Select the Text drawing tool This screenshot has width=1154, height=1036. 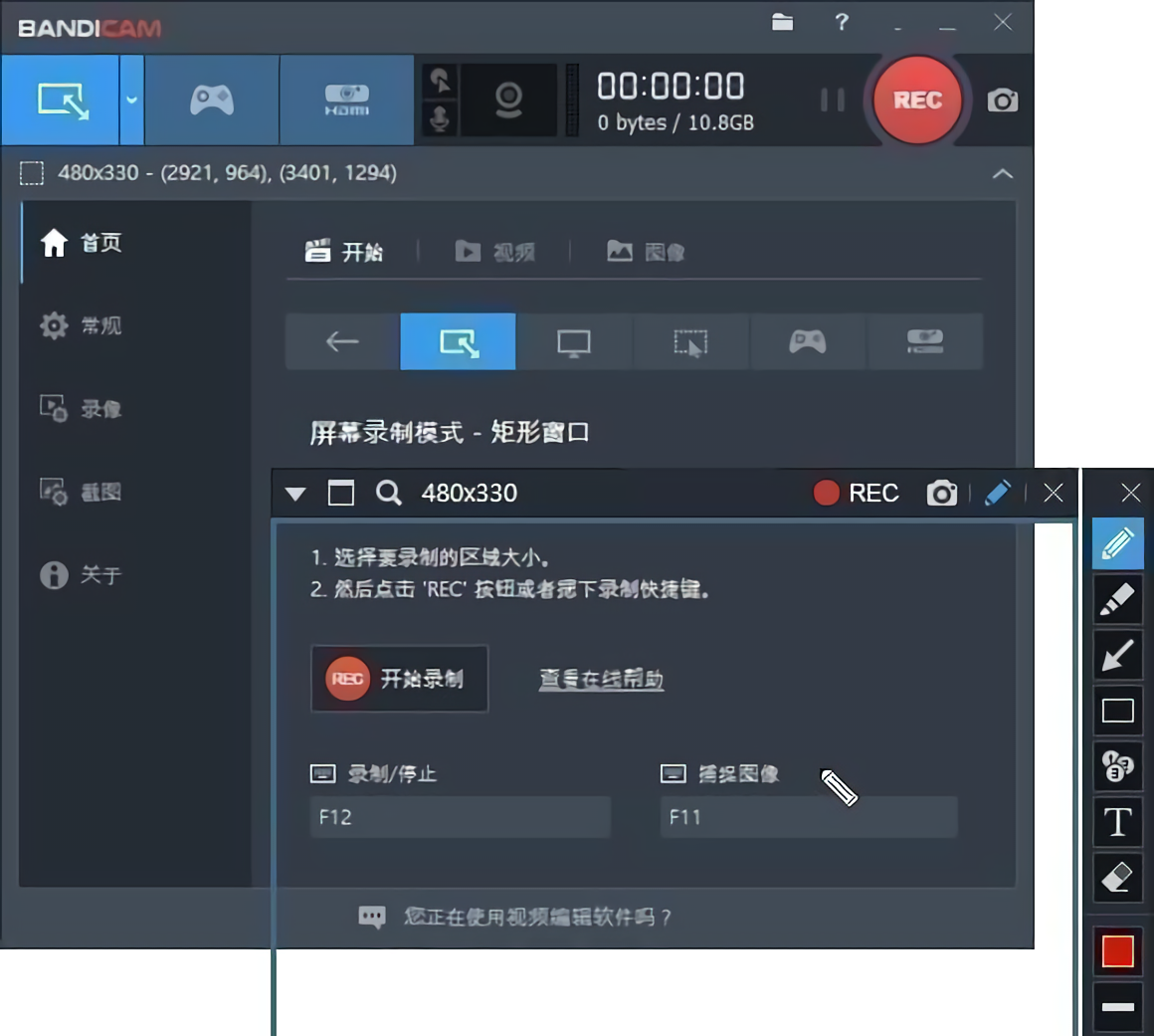[1117, 822]
